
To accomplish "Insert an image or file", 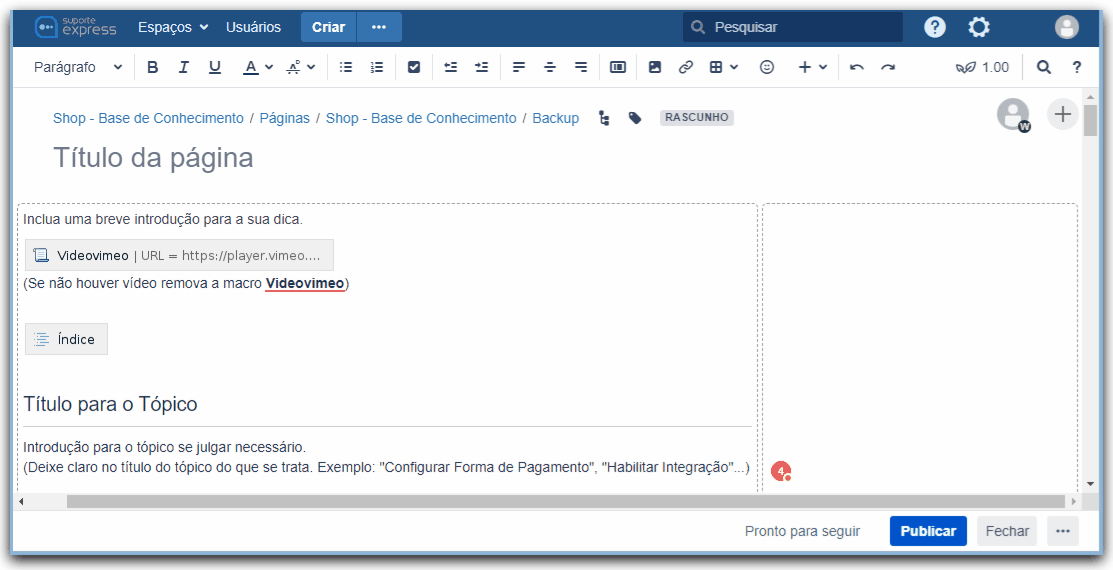I will (655, 67).
